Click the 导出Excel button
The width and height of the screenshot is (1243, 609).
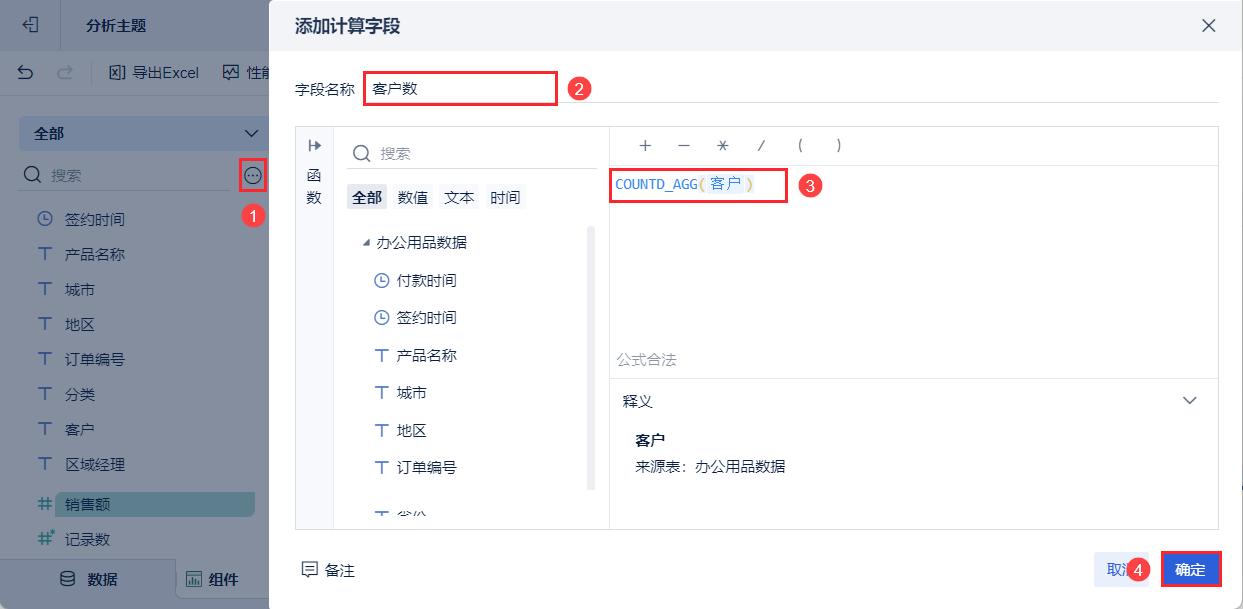[x=154, y=72]
